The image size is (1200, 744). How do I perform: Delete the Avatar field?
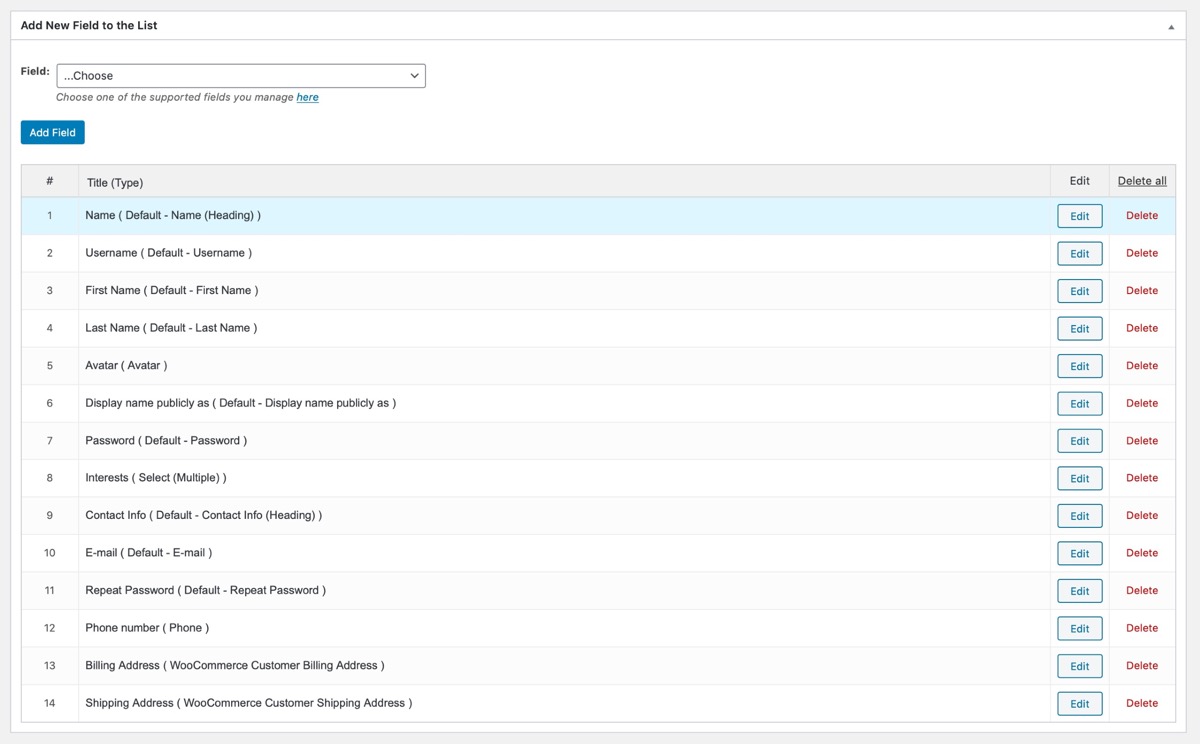click(x=1142, y=366)
